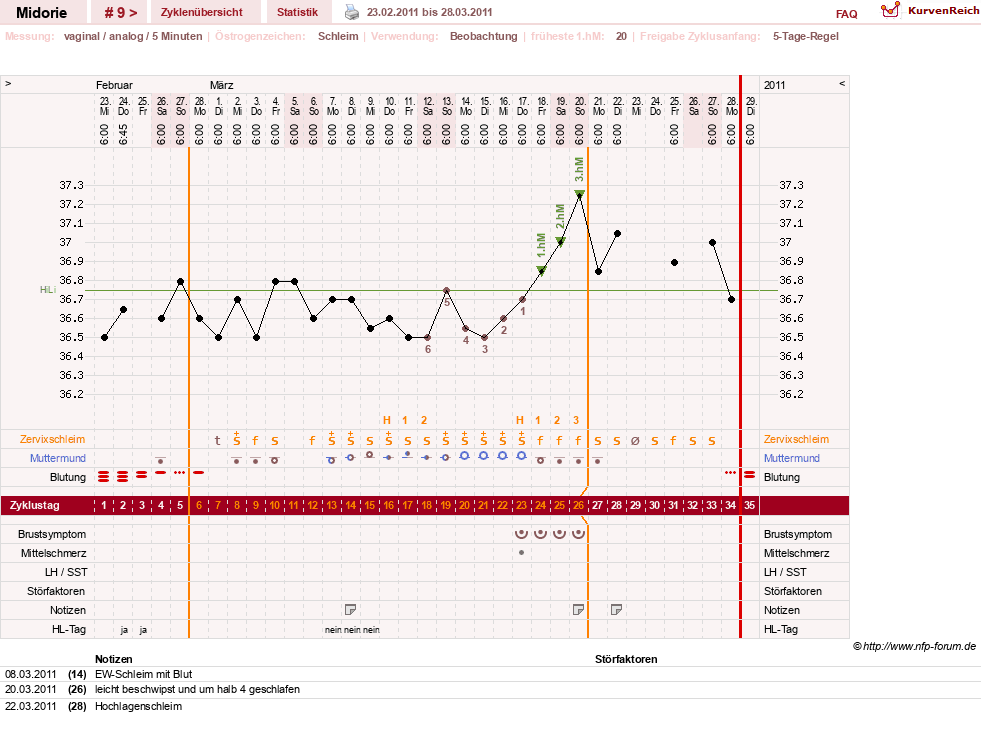Click the date range '23.02.2011 bis 28.03.2011'

429,12
